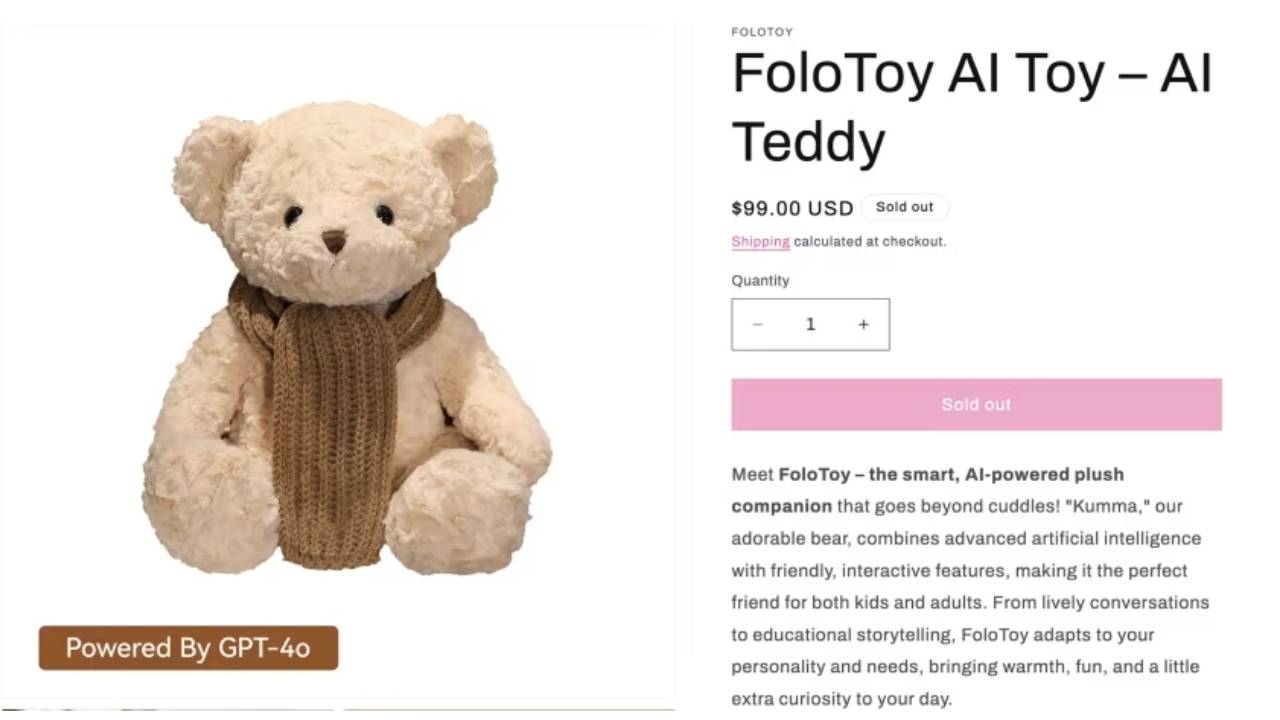Click the Powered By GPT-4o badge
The height and width of the screenshot is (720, 1280).
click(x=188, y=648)
